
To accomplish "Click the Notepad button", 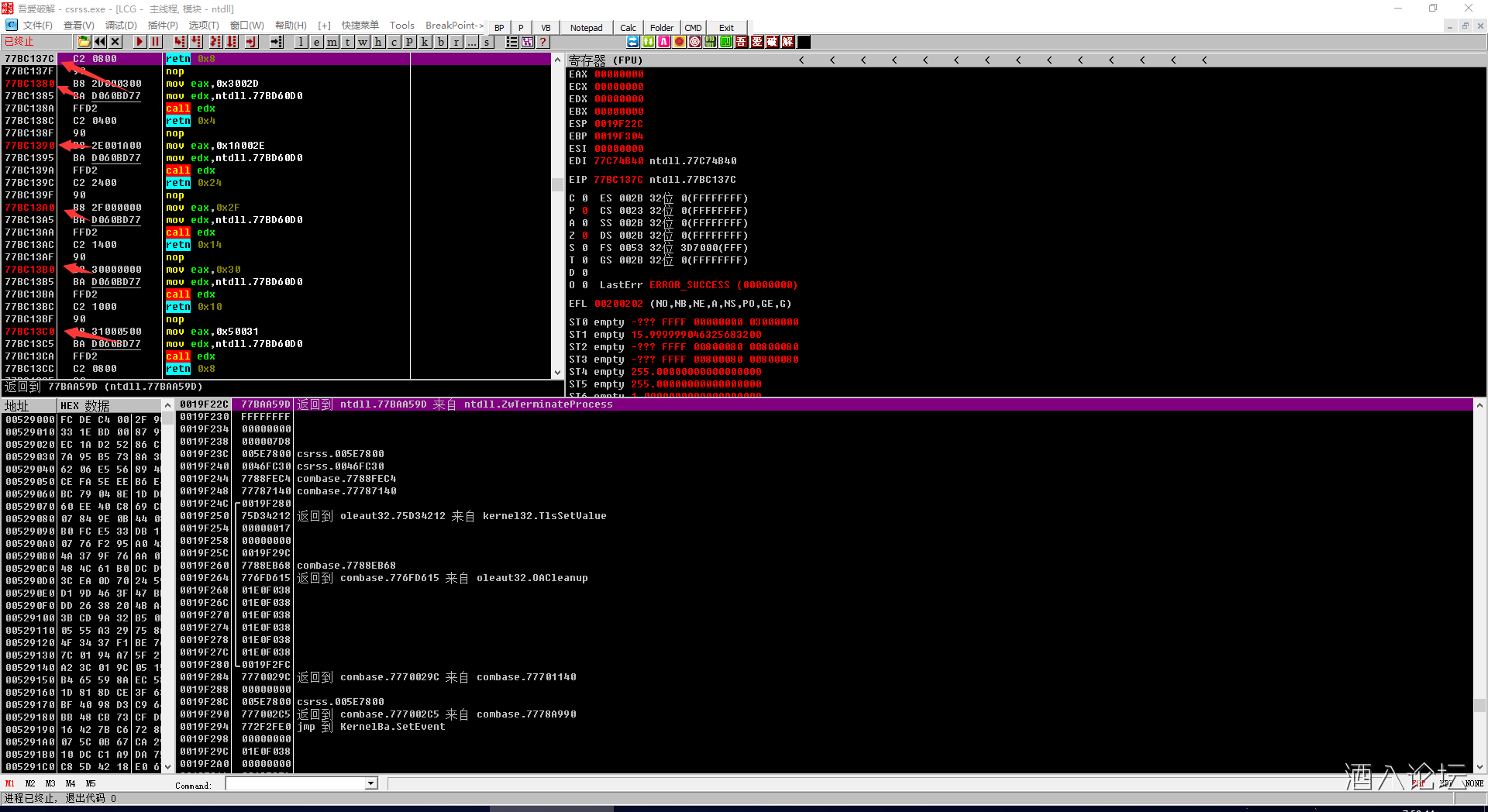I will 586,28.
